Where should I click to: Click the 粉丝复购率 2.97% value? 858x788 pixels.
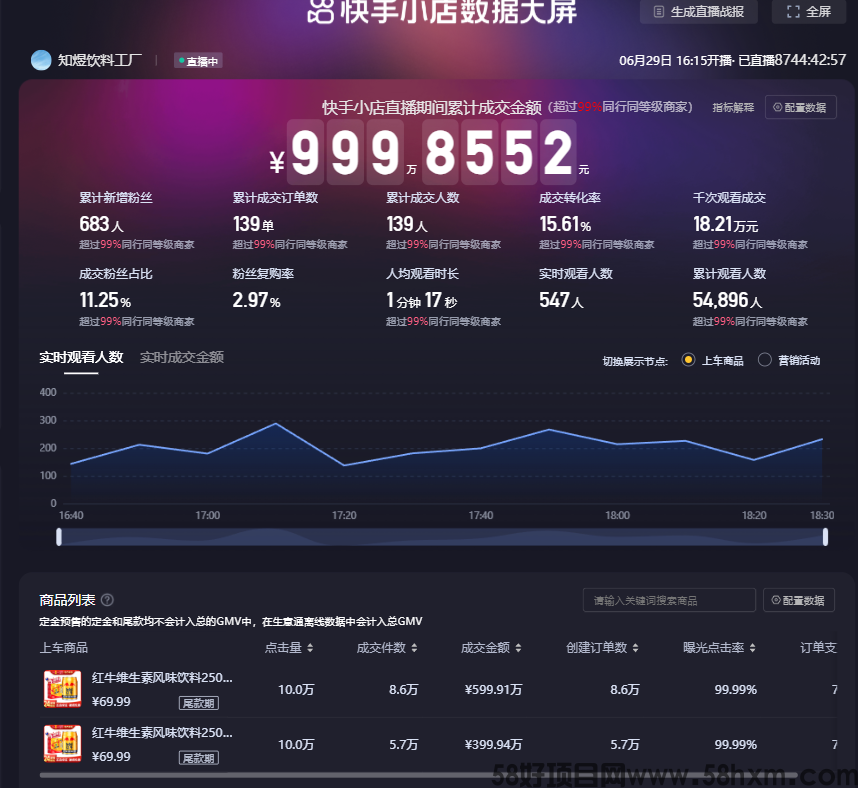(x=256, y=300)
